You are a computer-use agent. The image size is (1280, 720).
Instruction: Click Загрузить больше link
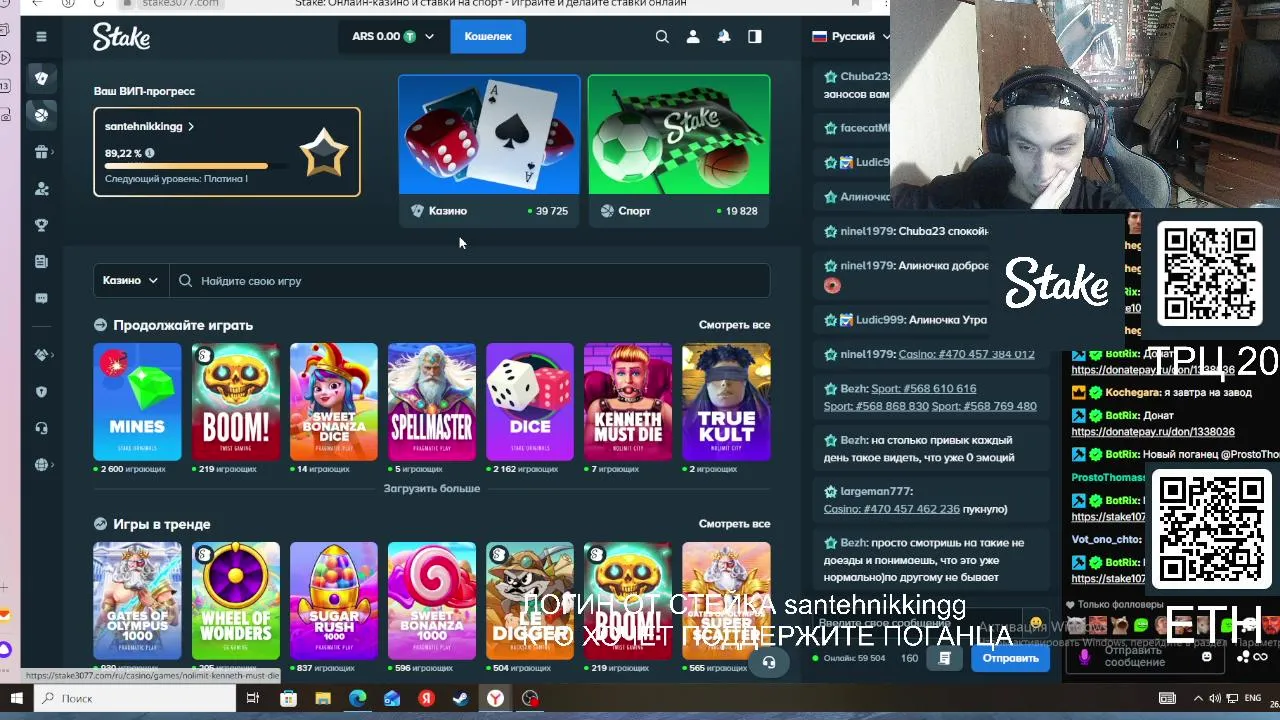pyautogui.click(x=432, y=489)
